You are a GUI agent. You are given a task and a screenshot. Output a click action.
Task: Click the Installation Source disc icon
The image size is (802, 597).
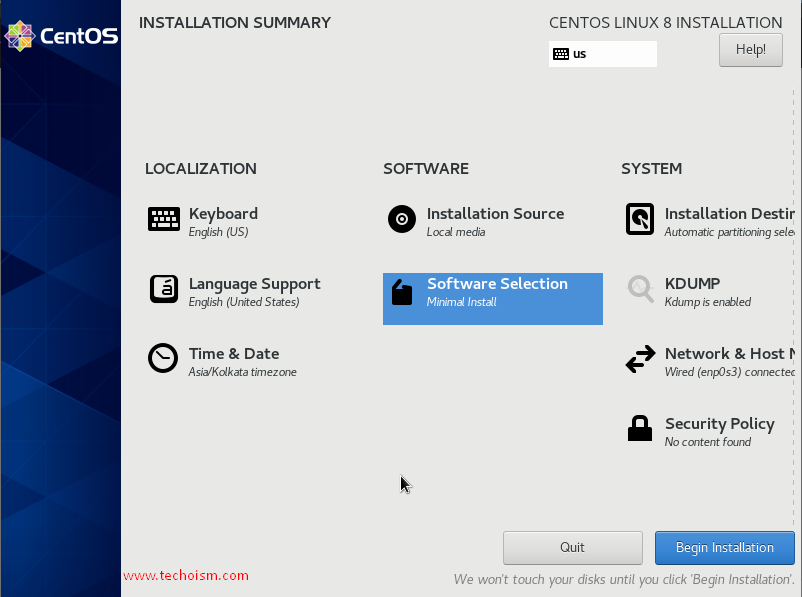(x=402, y=220)
